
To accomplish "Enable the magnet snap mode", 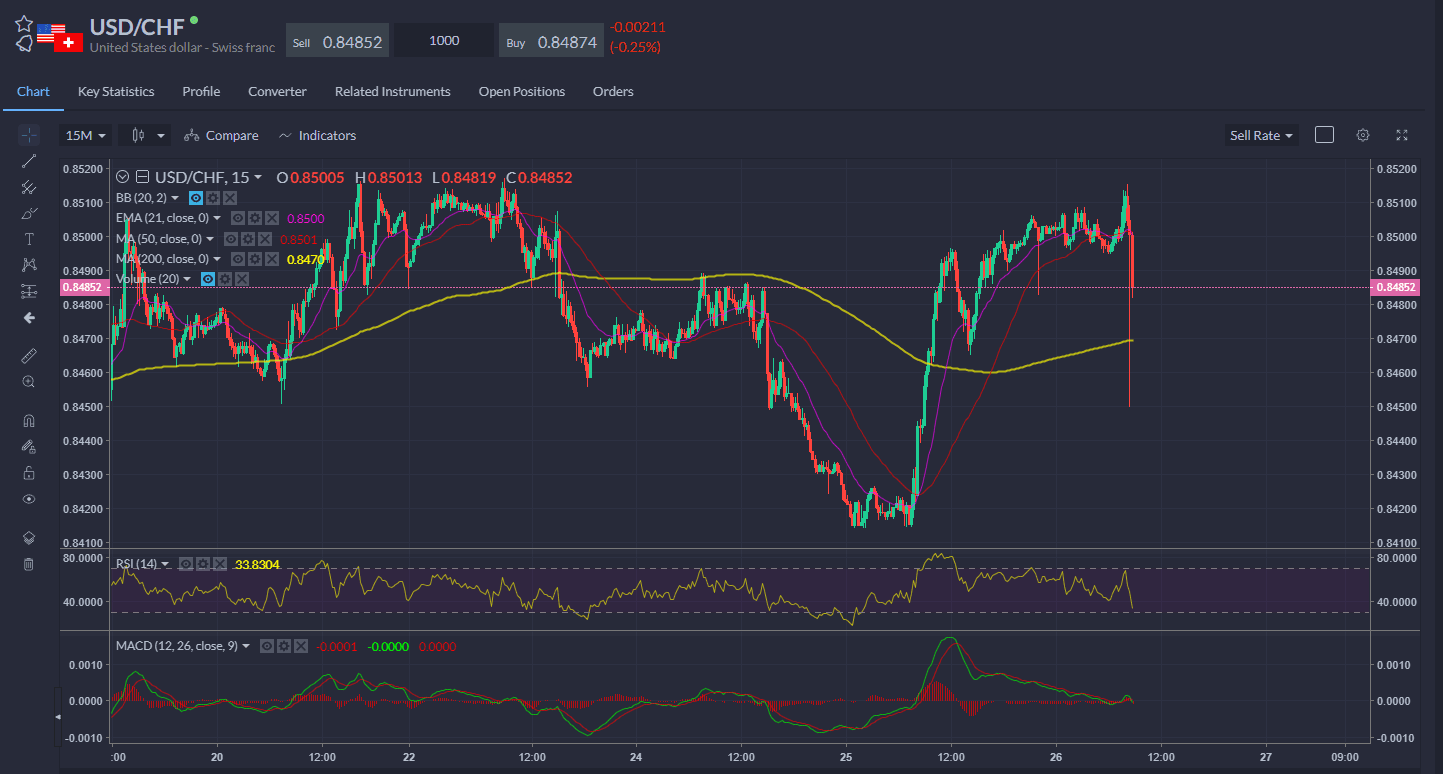I will pyautogui.click(x=29, y=421).
